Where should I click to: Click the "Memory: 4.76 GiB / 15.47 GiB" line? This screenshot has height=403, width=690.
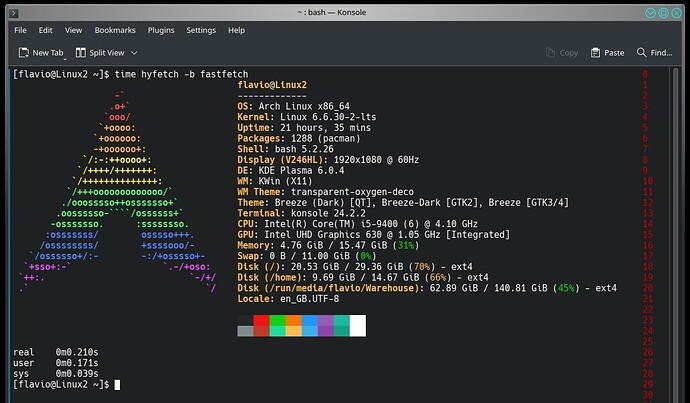pos(328,245)
